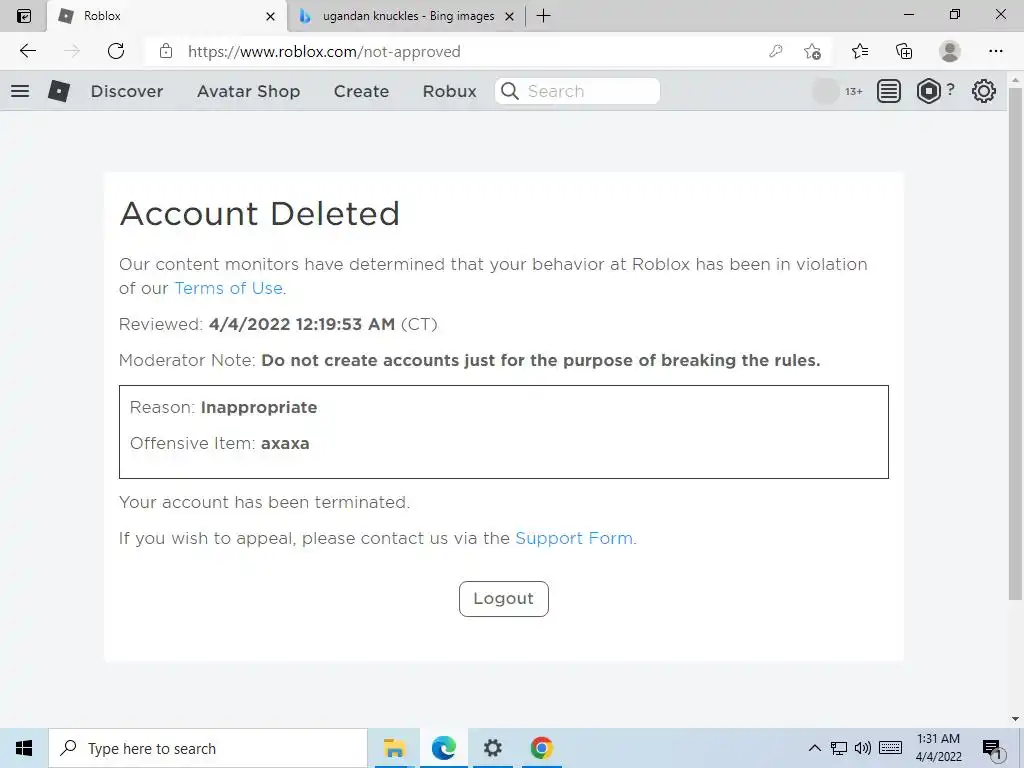
Task: Open the Roblox notifications feed icon
Action: point(888,91)
